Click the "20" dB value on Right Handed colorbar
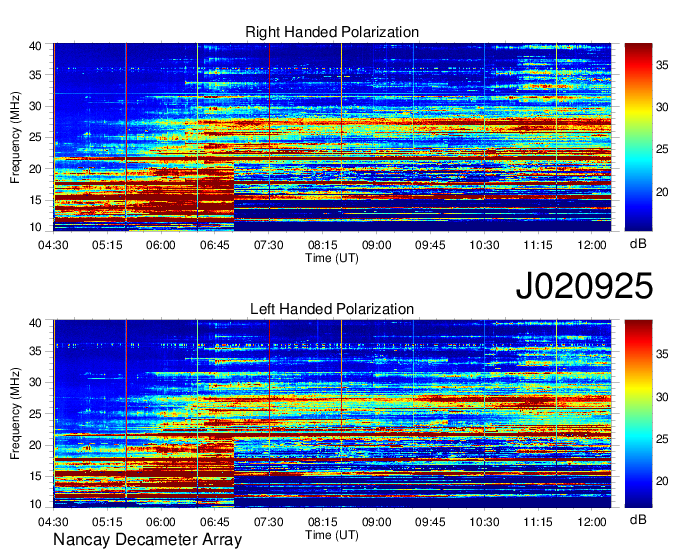The width and height of the screenshot is (680, 552). (x=662, y=192)
